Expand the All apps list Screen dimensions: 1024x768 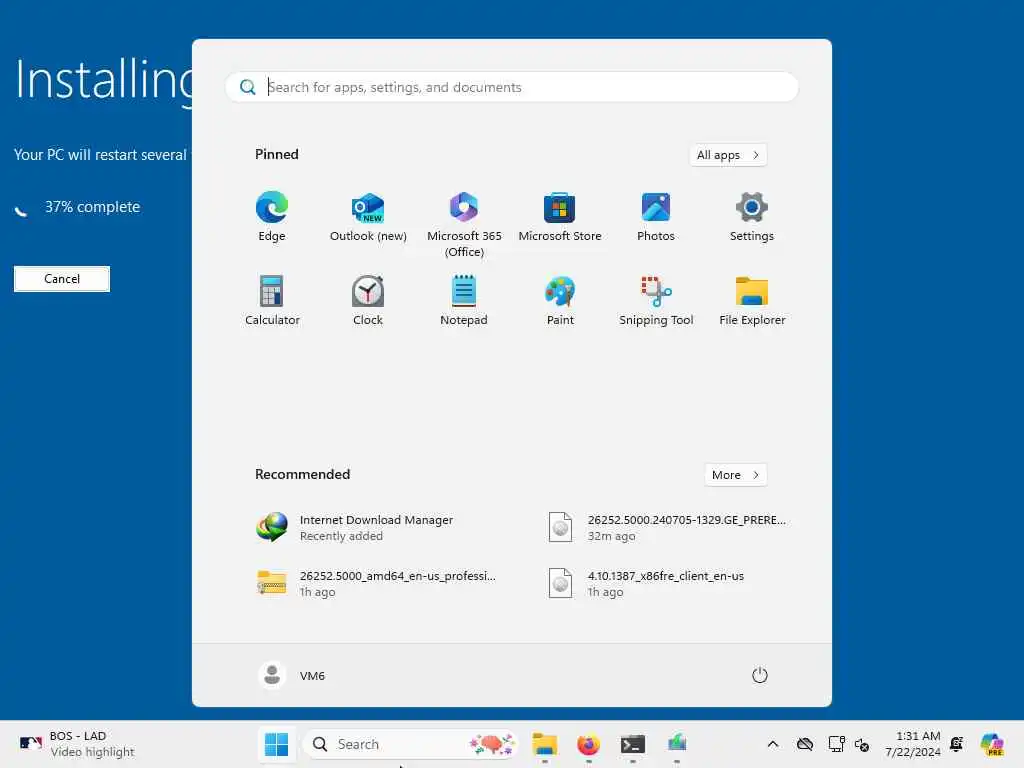pyautogui.click(x=728, y=155)
